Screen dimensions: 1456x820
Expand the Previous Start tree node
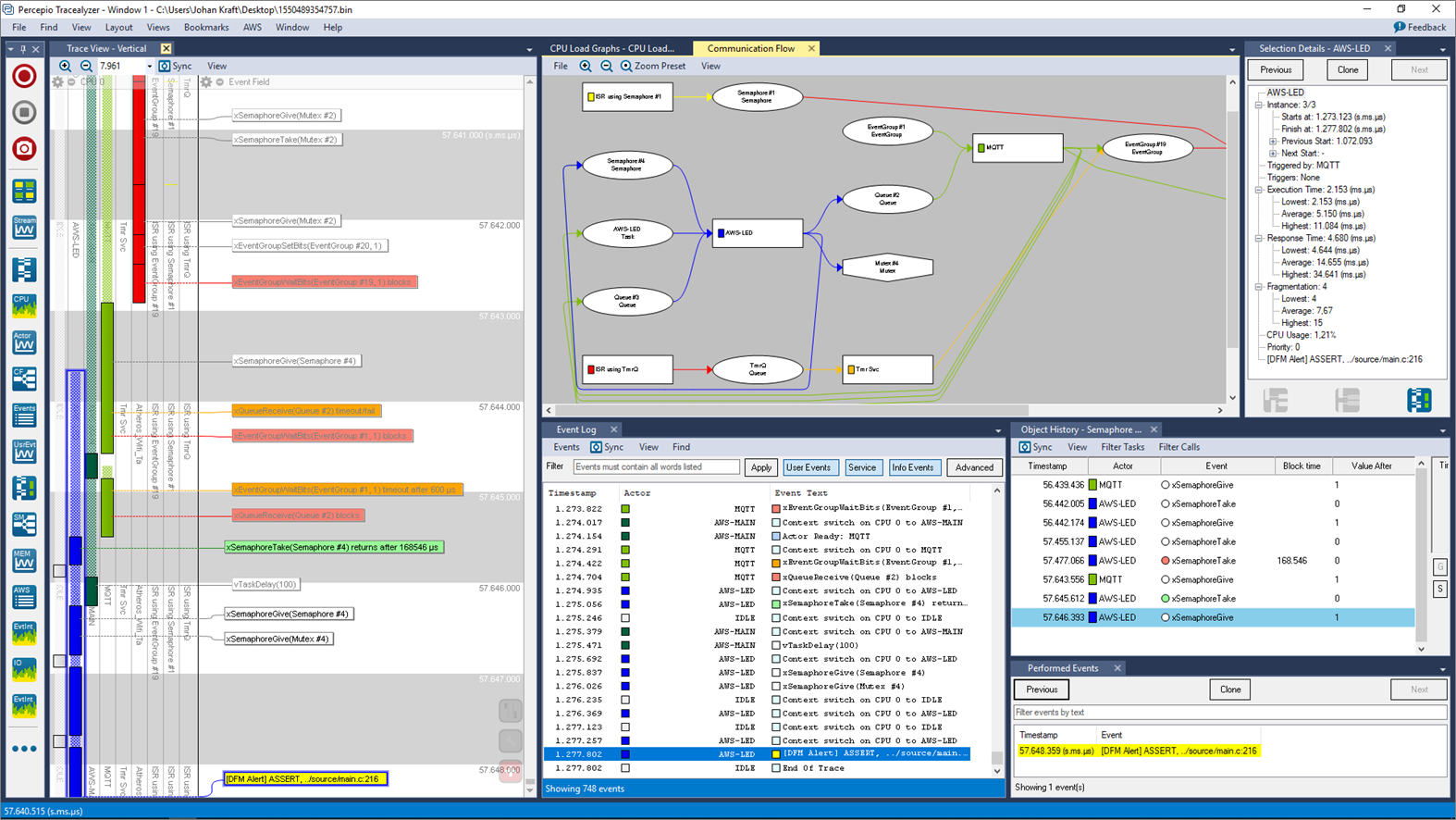point(1273,141)
